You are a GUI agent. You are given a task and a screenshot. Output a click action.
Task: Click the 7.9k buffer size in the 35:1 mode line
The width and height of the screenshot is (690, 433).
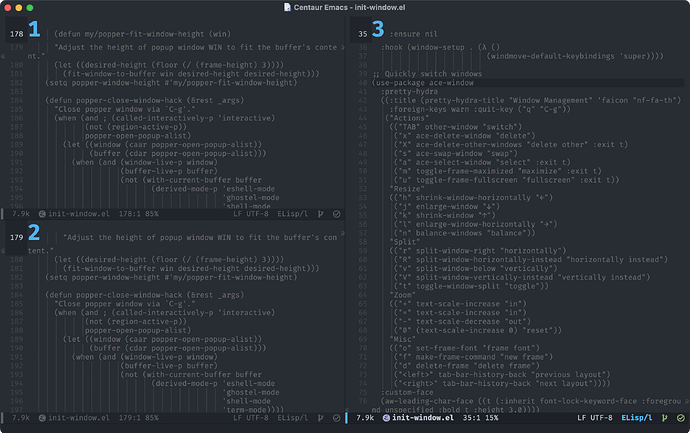(365, 418)
